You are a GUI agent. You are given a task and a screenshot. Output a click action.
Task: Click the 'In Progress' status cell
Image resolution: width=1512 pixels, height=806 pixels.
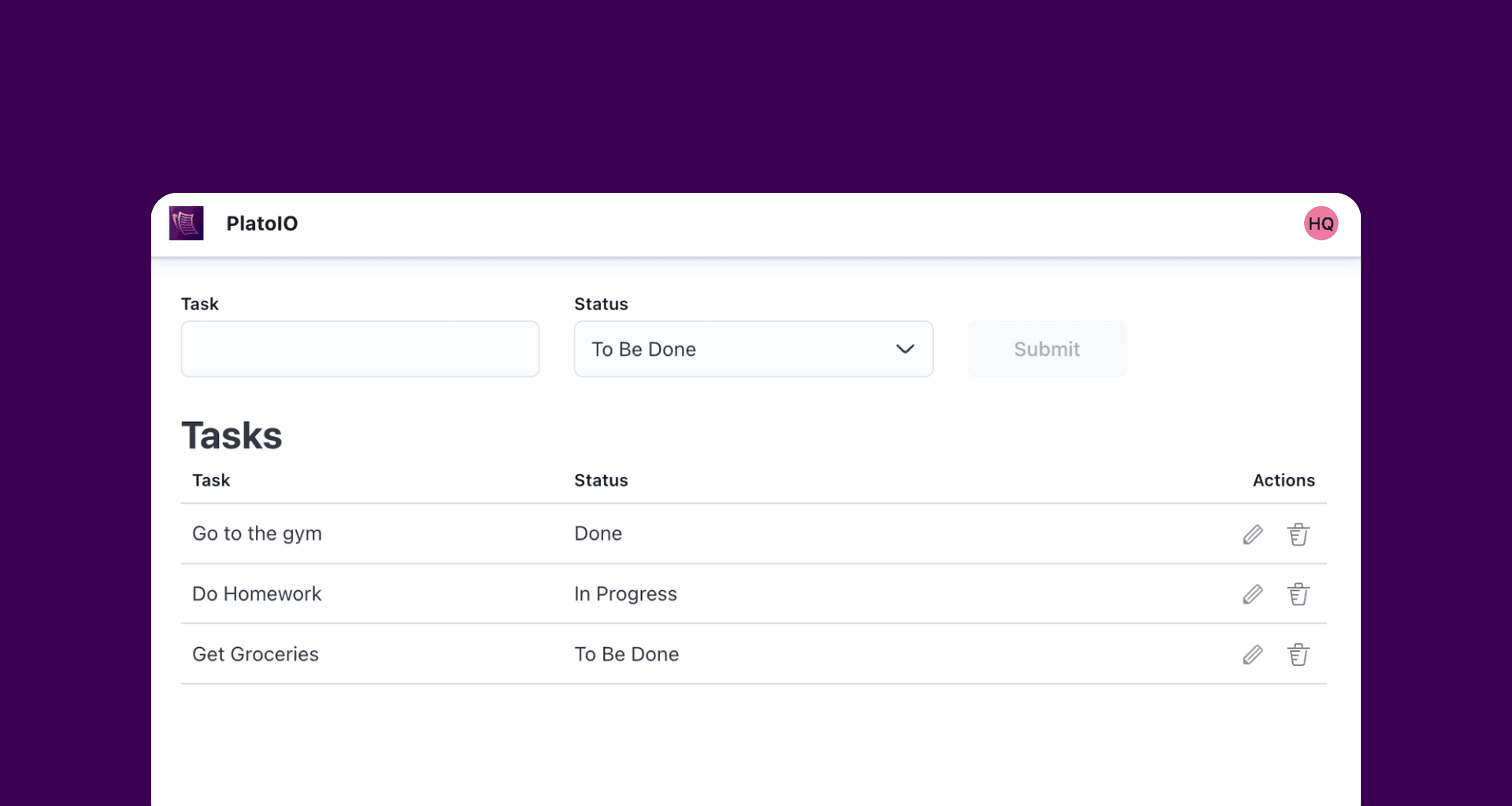coord(625,594)
